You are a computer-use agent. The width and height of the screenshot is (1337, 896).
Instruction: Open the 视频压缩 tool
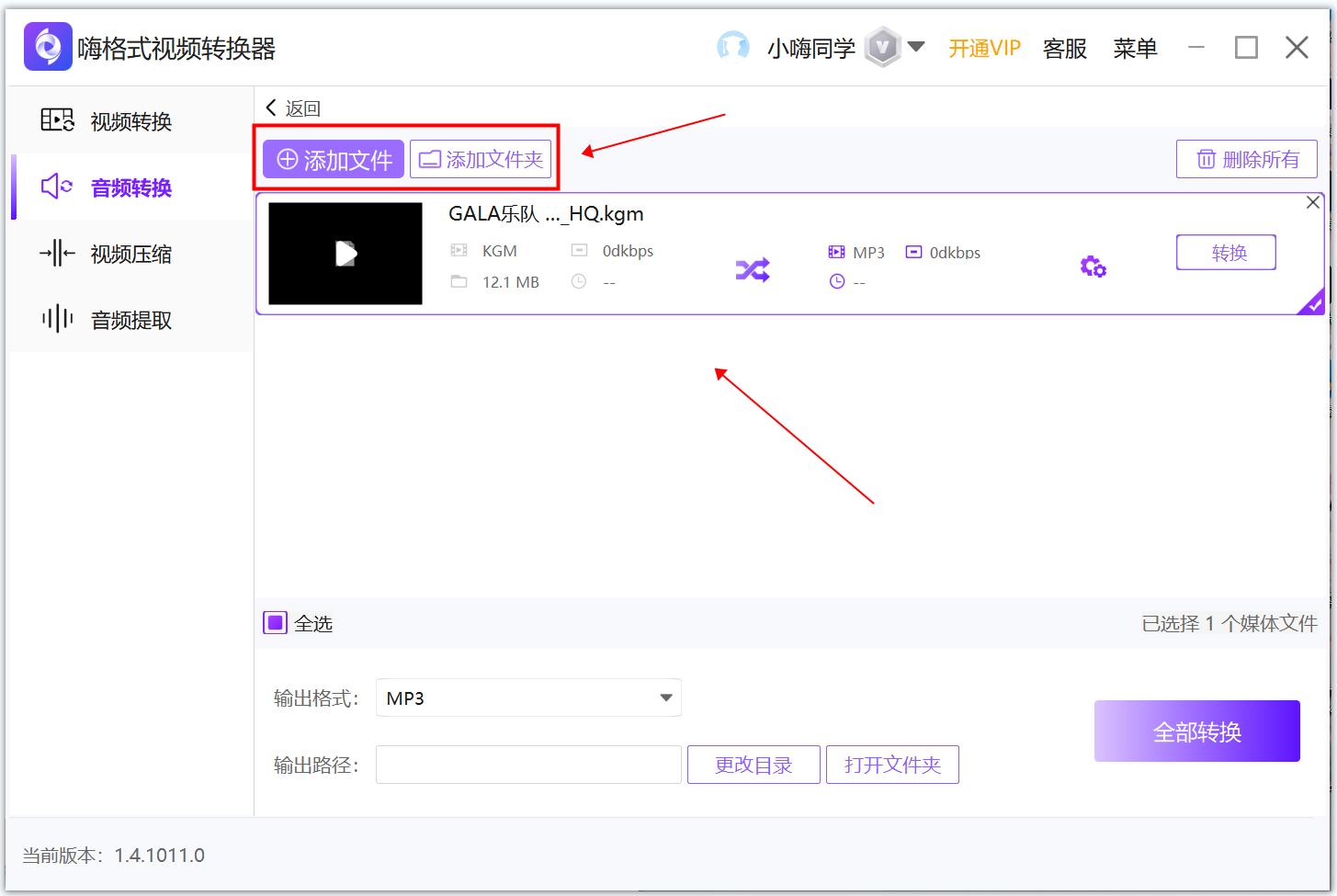point(57,254)
